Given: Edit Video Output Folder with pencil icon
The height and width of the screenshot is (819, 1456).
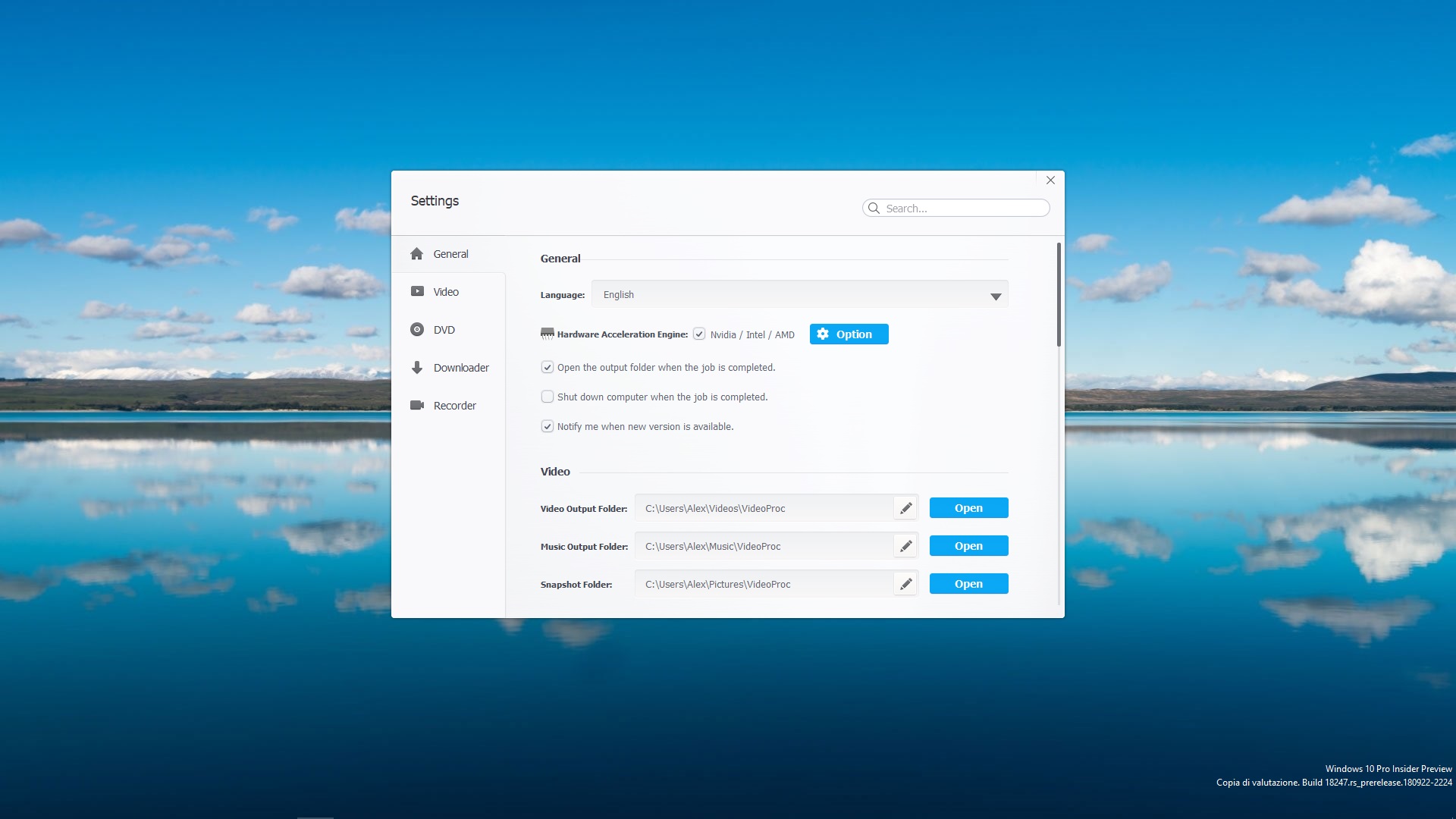Looking at the screenshot, I should (x=905, y=508).
